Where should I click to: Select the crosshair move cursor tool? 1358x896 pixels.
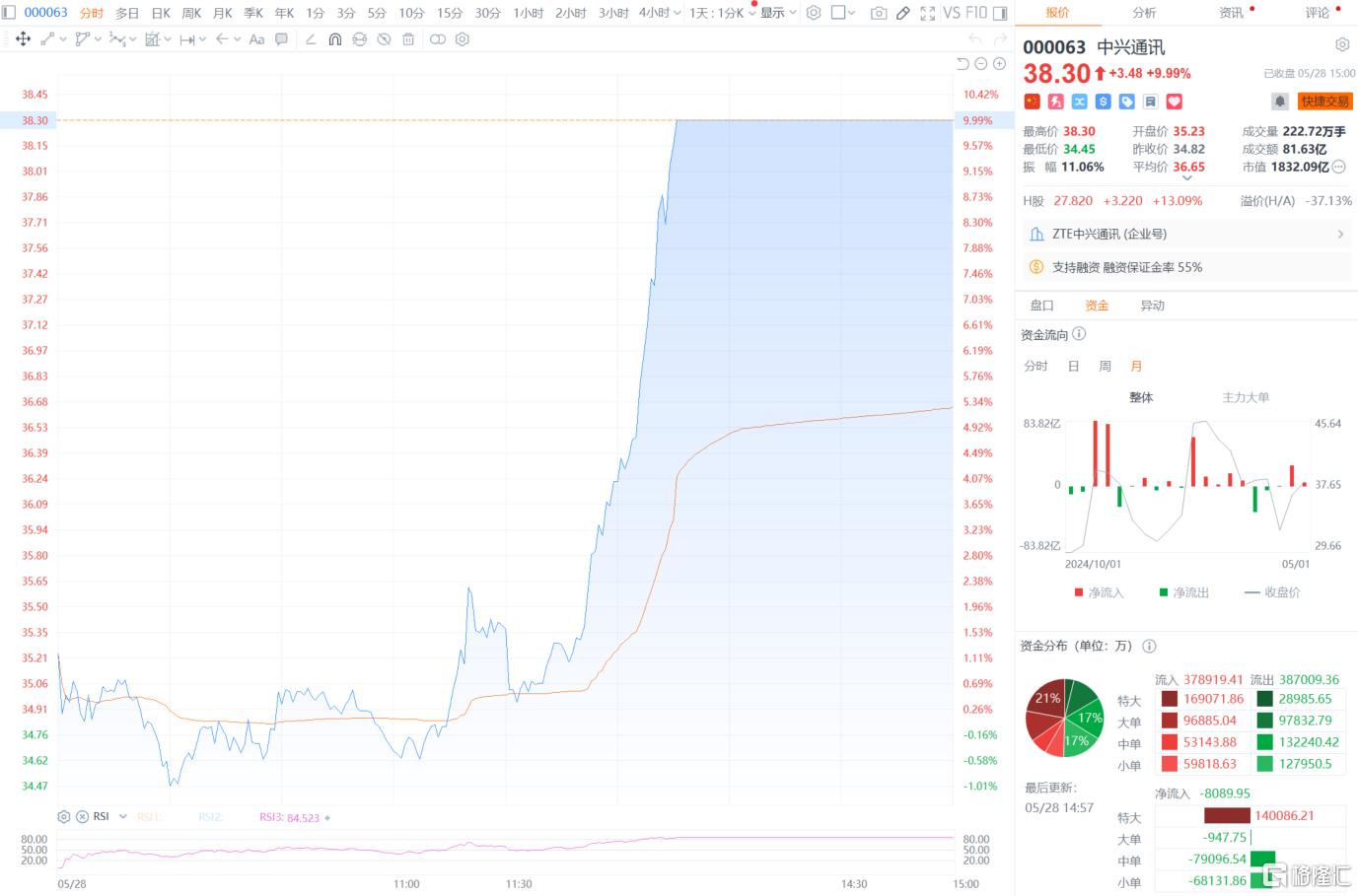23,39
